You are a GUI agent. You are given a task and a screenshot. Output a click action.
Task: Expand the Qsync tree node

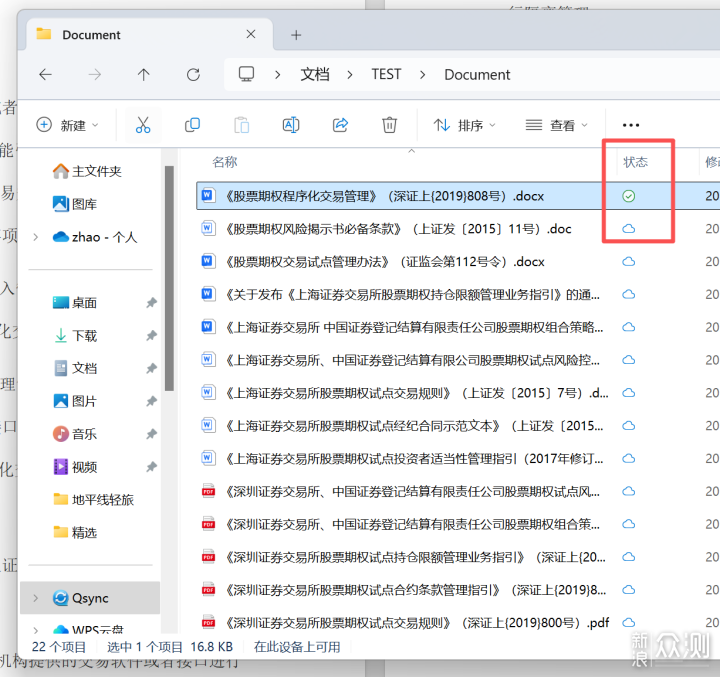tap(36, 598)
